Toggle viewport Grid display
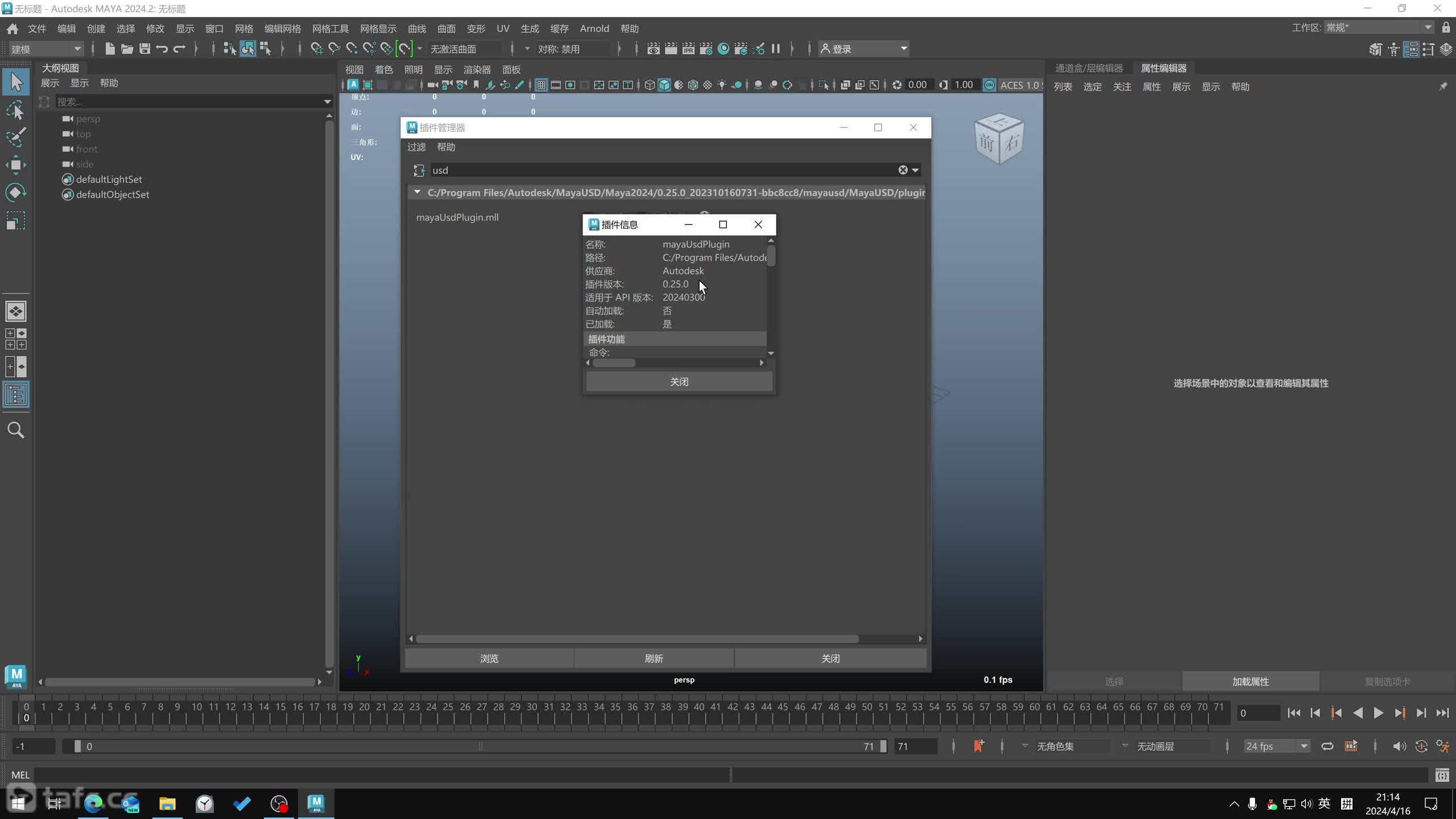Viewport: 1456px width, 819px height. pyautogui.click(x=541, y=85)
